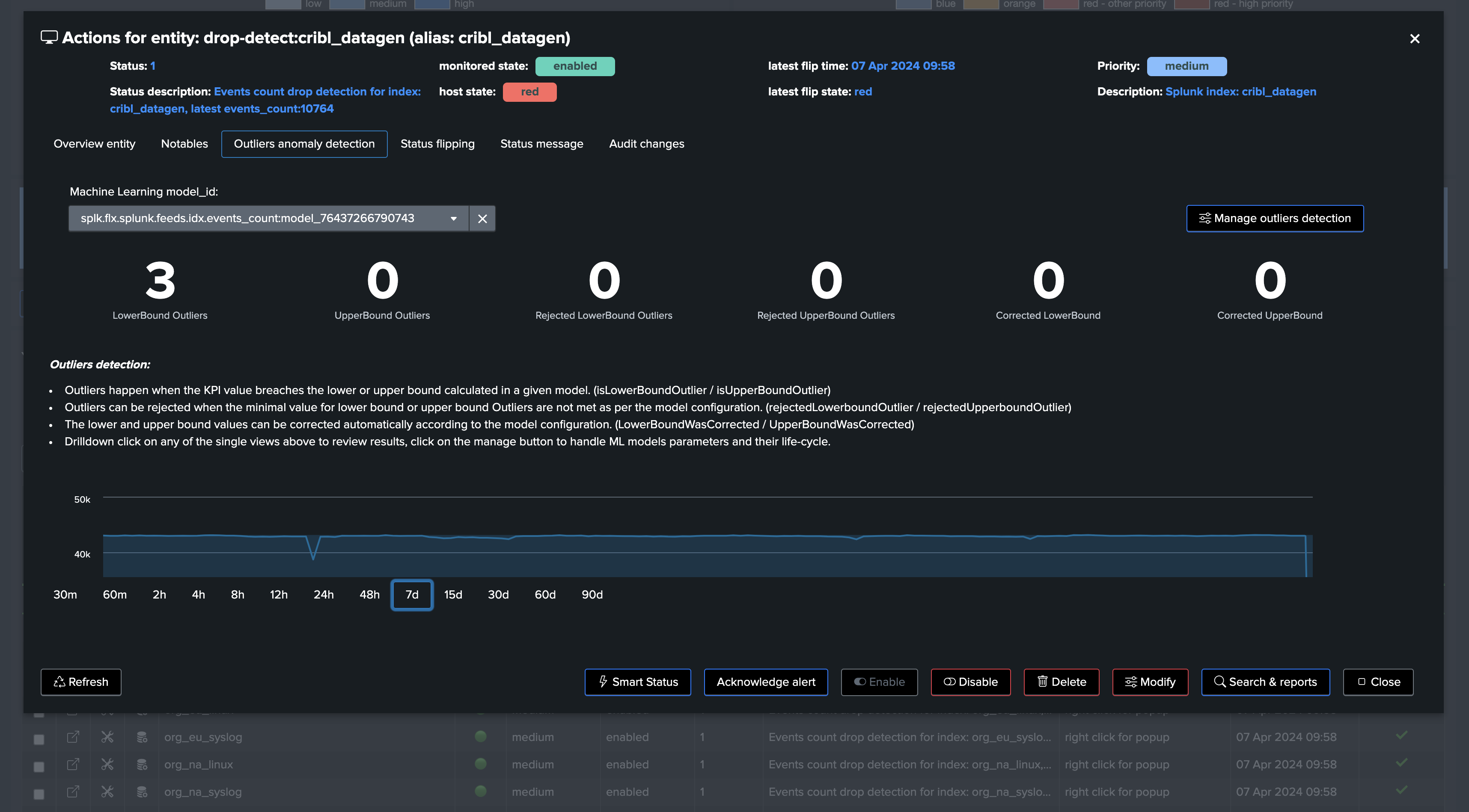1469x812 pixels.
Task: Click Acknowledge alert
Action: 766,682
